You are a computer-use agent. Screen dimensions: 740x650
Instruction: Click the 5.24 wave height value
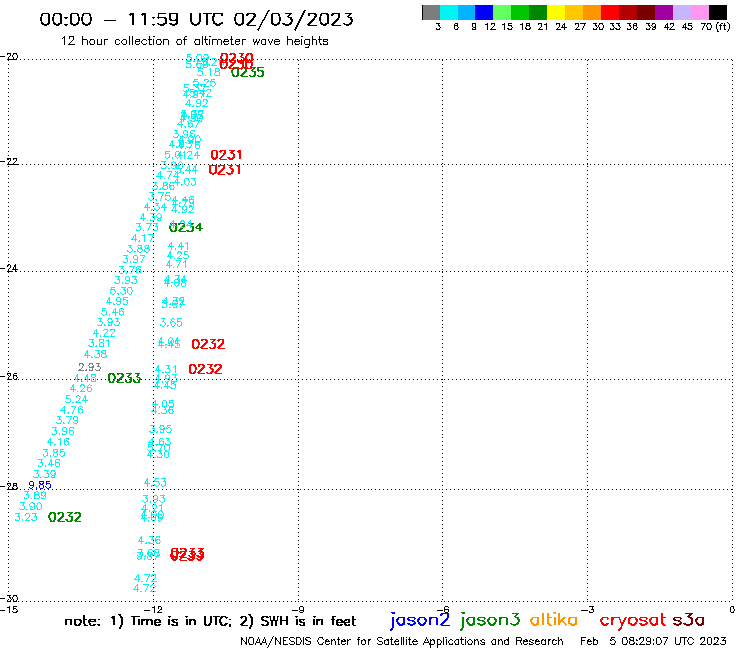pyautogui.click(x=76, y=399)
